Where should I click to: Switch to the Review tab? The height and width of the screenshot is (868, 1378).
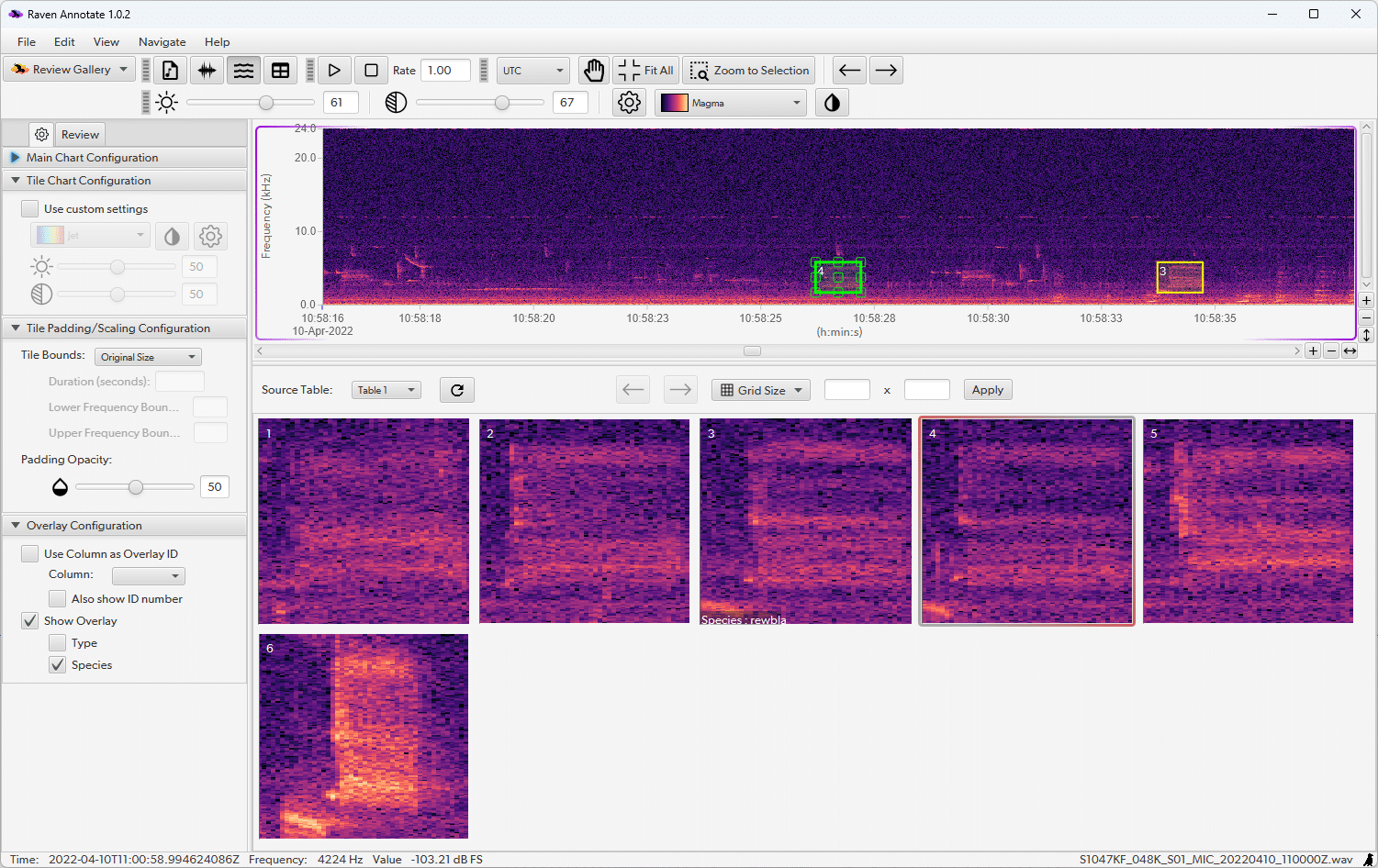(80, 134)
